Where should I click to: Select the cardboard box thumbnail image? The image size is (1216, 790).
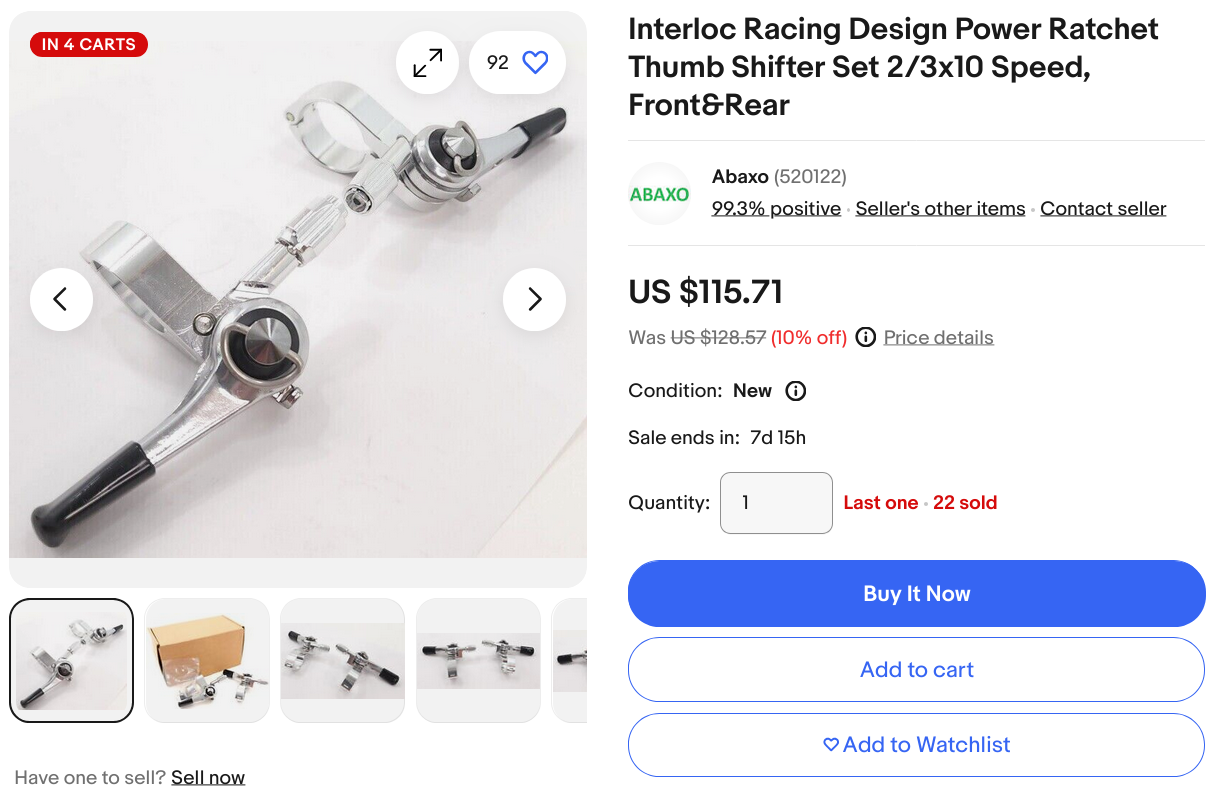point(207,660)
